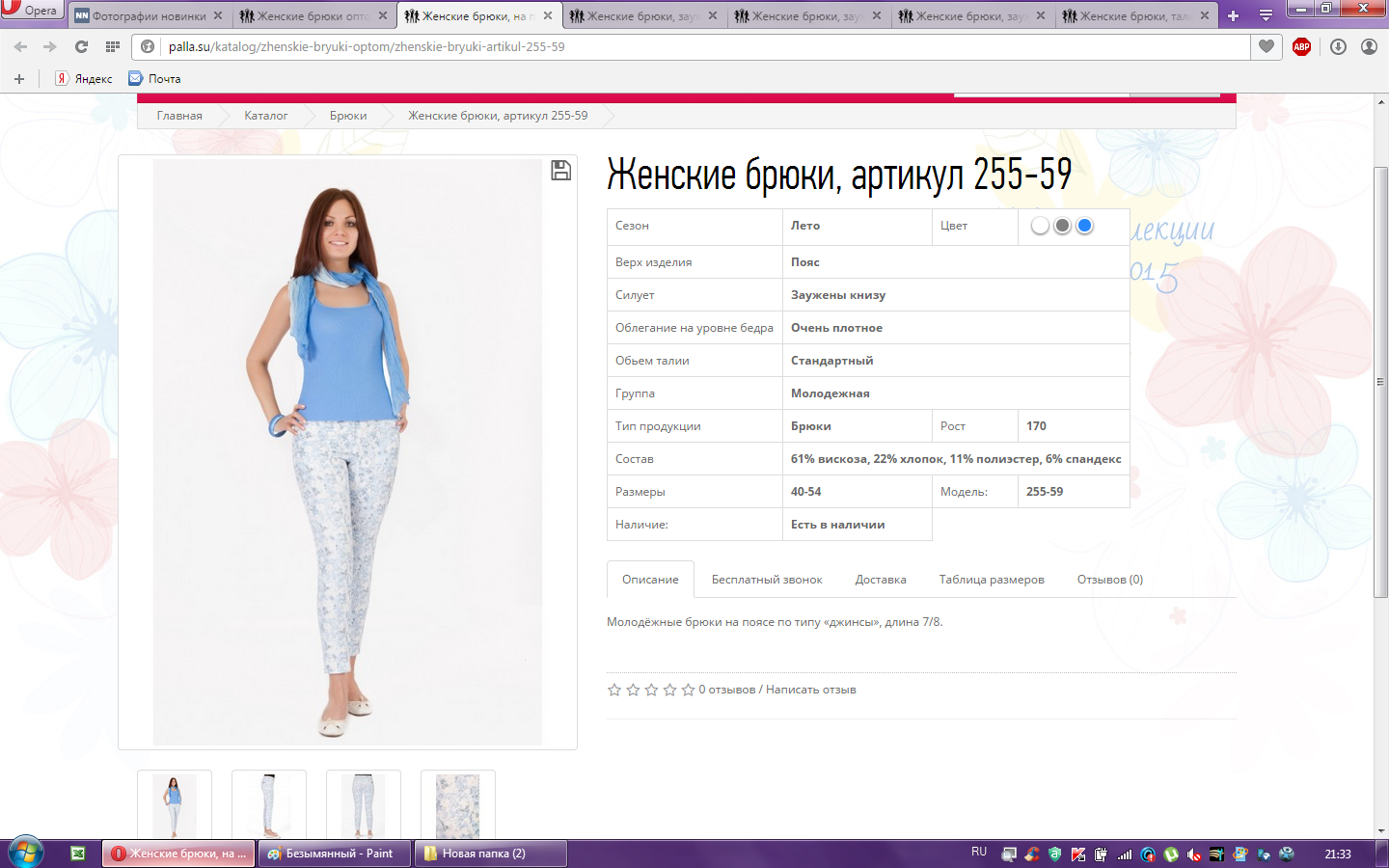Switch to Безымянный - Paint in the taskbar
Viewport: 1389px width, 868px height.
point(335,854)
